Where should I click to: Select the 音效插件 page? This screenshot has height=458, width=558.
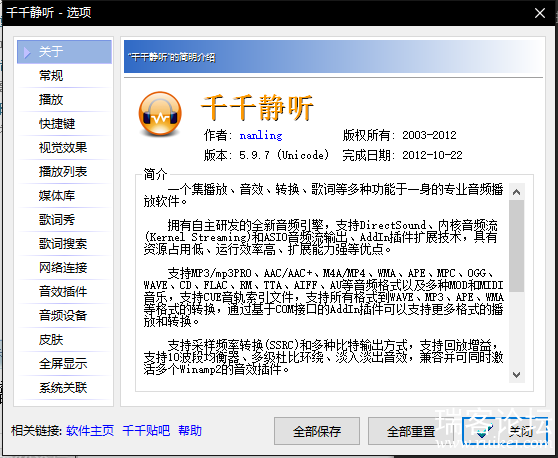point(64,292)
